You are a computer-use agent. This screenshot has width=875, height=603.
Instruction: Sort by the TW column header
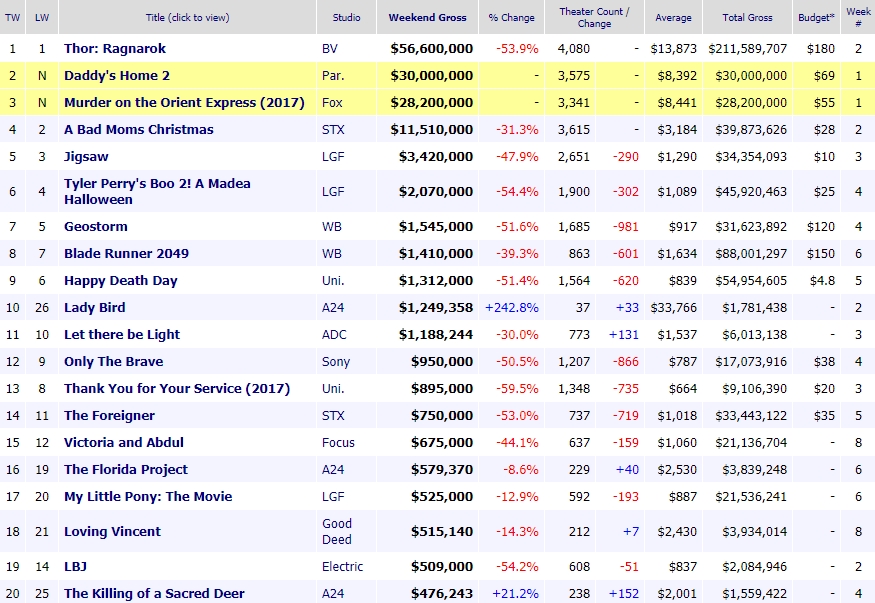click(x=12, y=17)
